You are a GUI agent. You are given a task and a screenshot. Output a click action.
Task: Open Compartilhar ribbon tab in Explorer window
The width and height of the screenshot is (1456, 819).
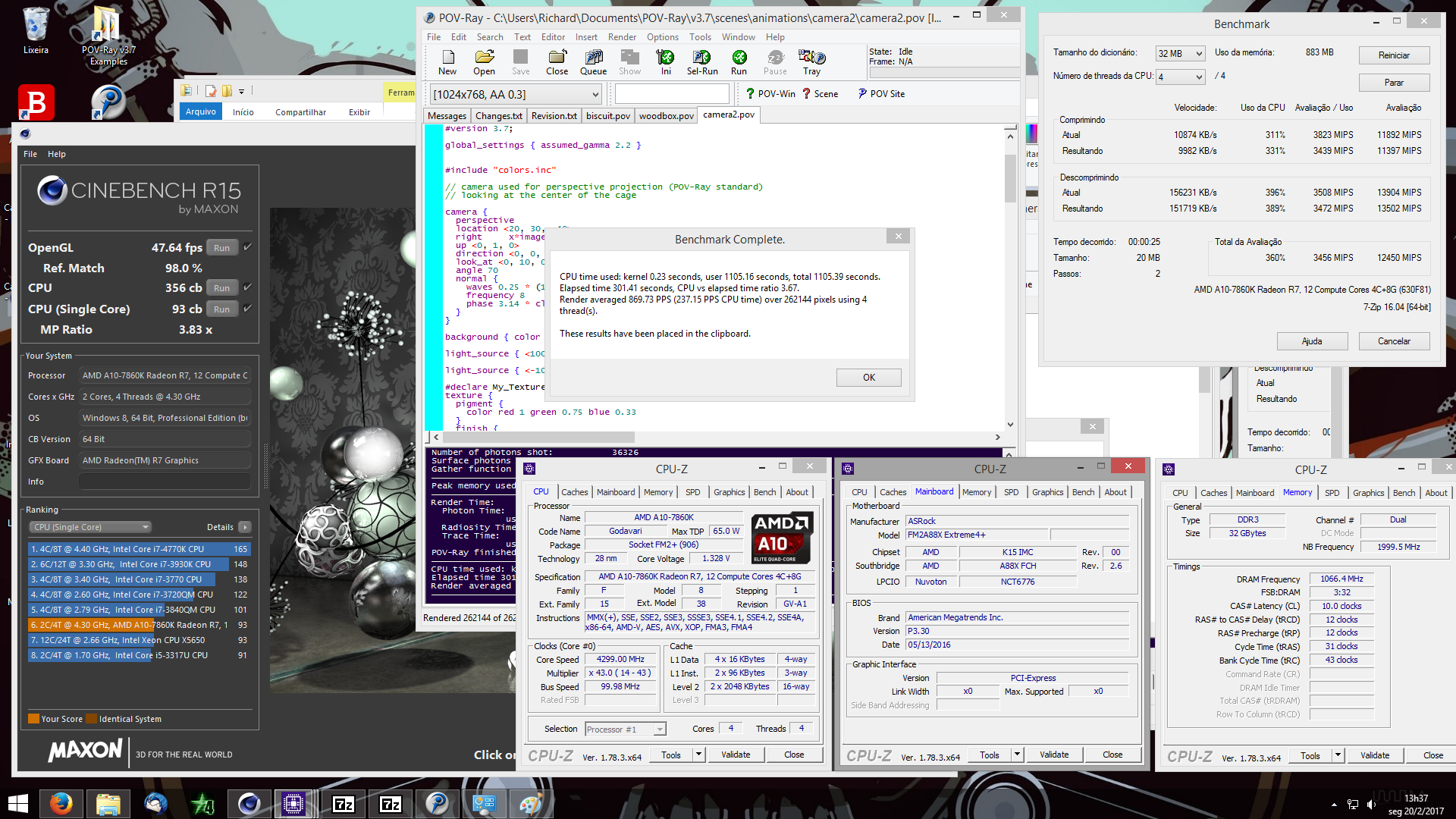pos(300,112)
